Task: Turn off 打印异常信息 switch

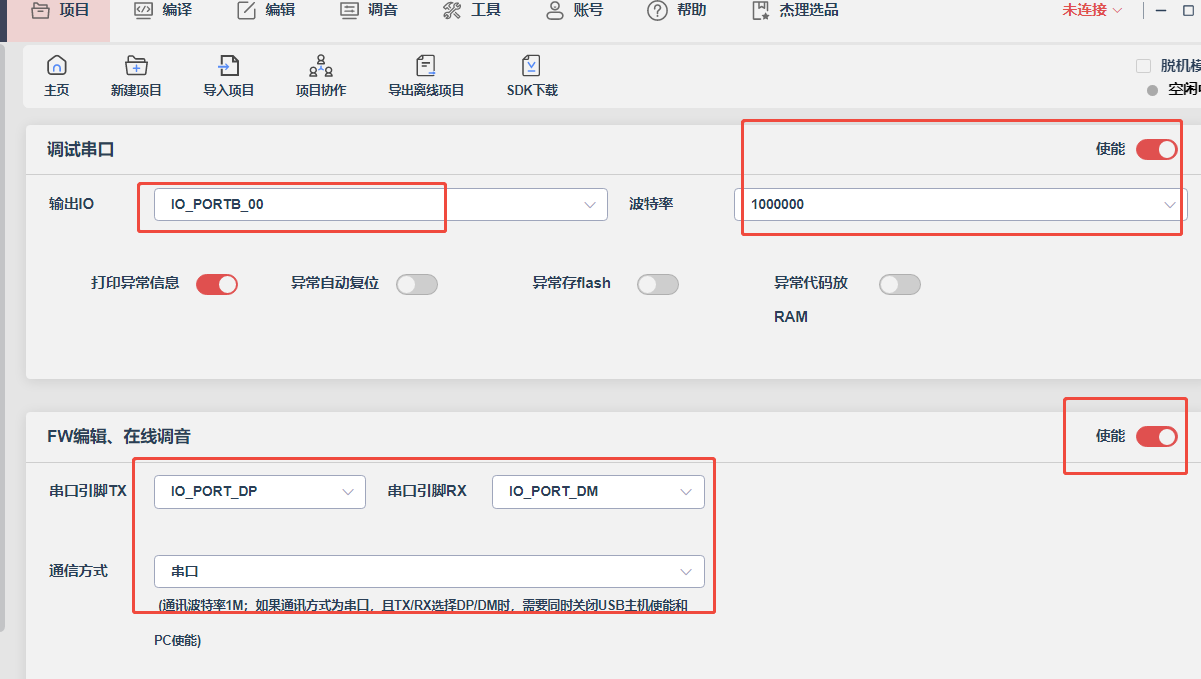Action: tap(217, 284)
